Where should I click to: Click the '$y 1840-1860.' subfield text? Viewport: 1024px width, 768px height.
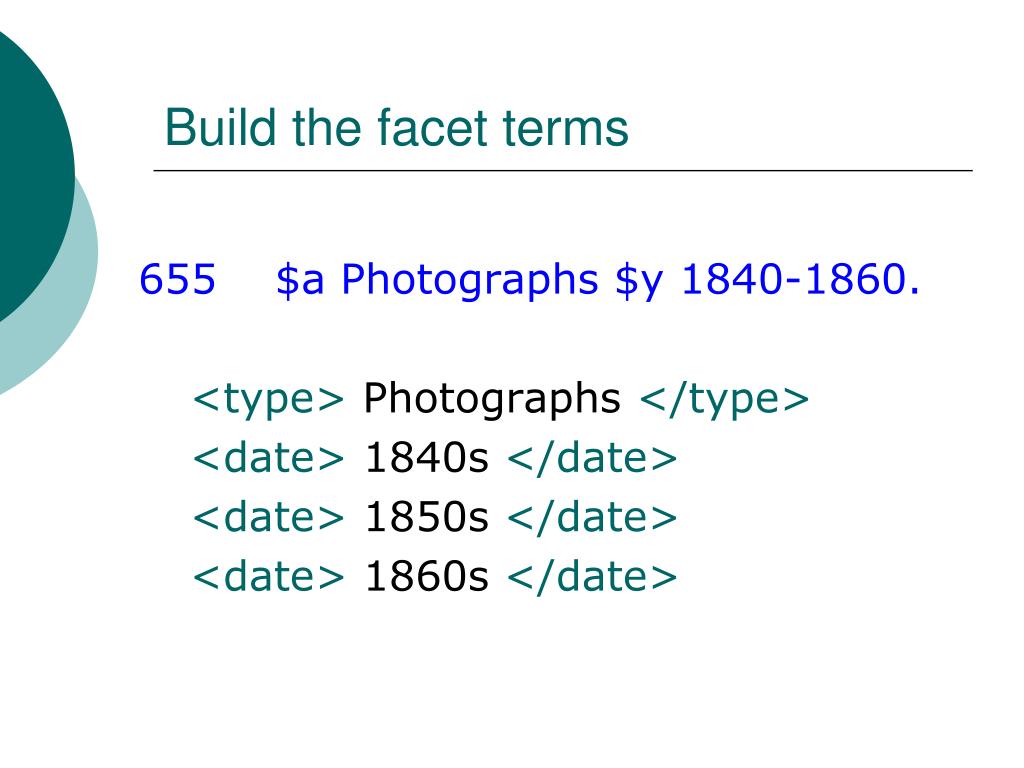(767, 281)
